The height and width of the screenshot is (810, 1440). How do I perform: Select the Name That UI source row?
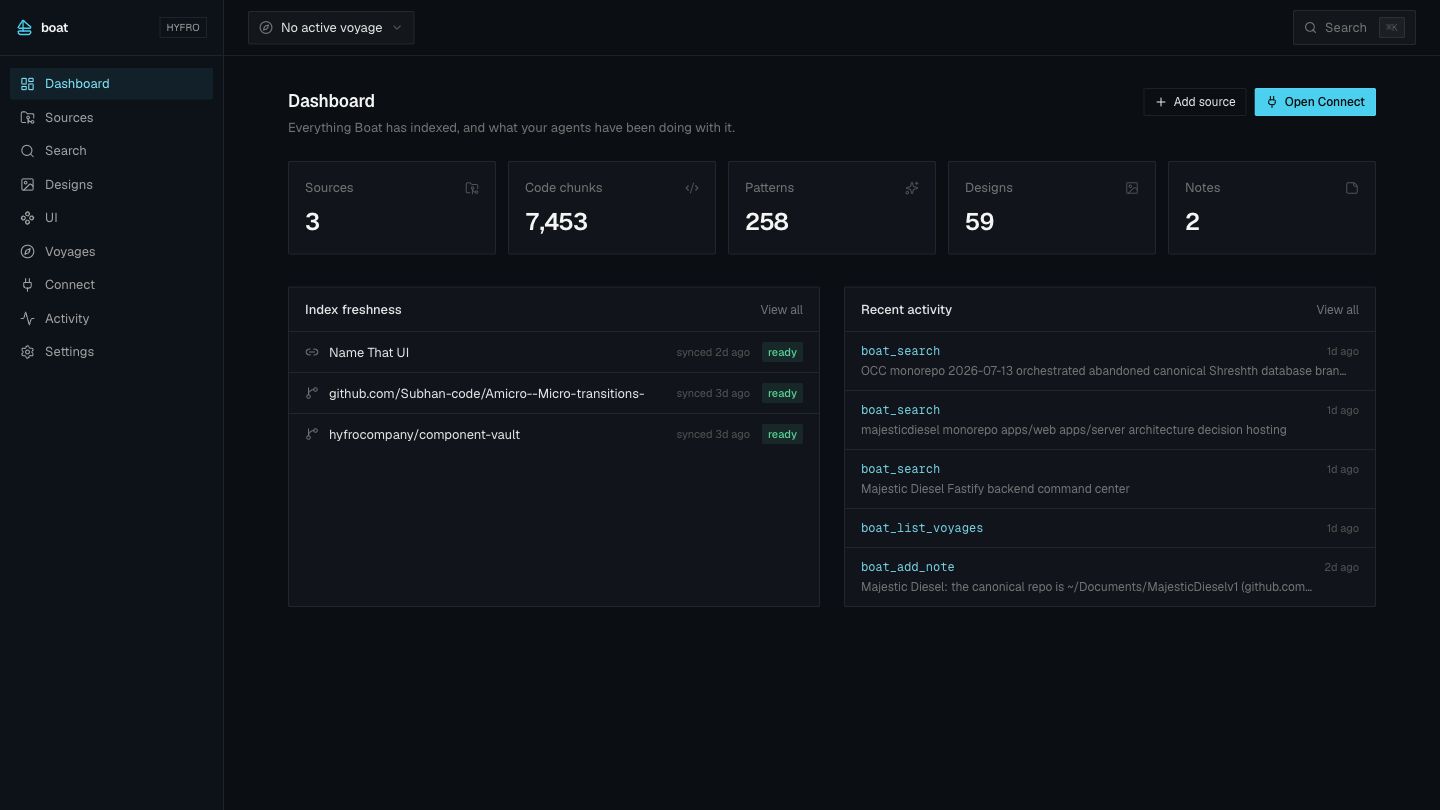[554, 353]
